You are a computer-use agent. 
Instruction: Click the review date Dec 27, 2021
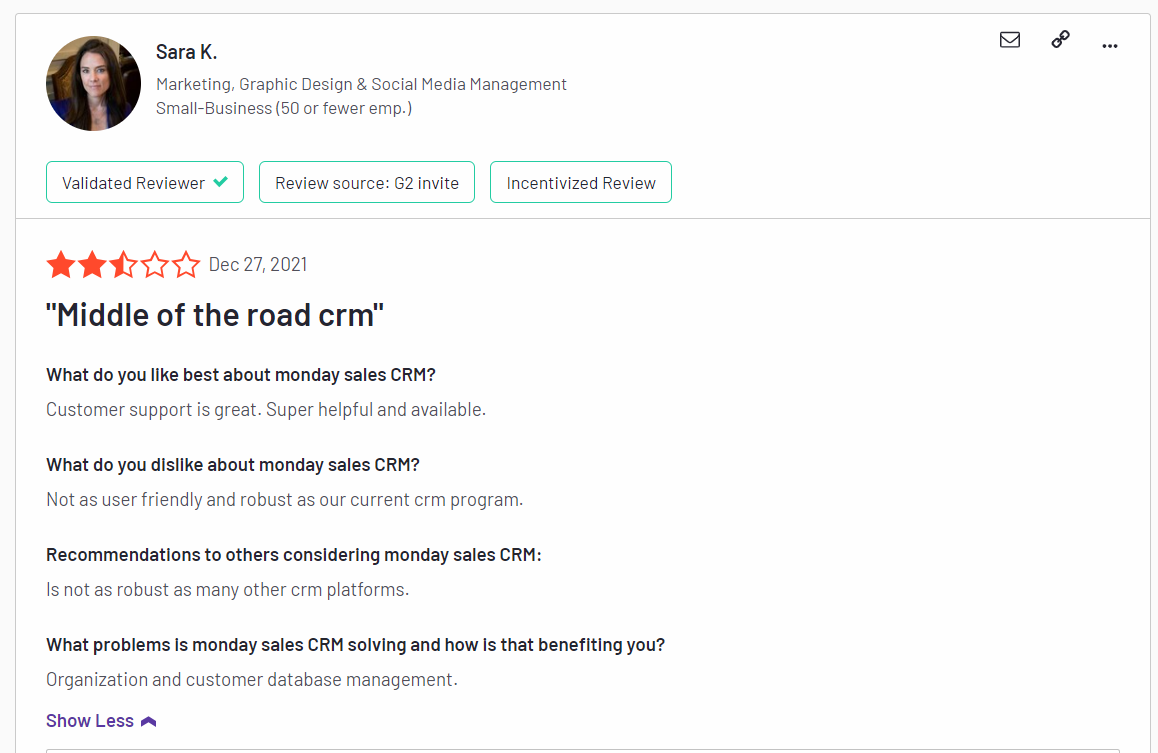tap(258, 264)
